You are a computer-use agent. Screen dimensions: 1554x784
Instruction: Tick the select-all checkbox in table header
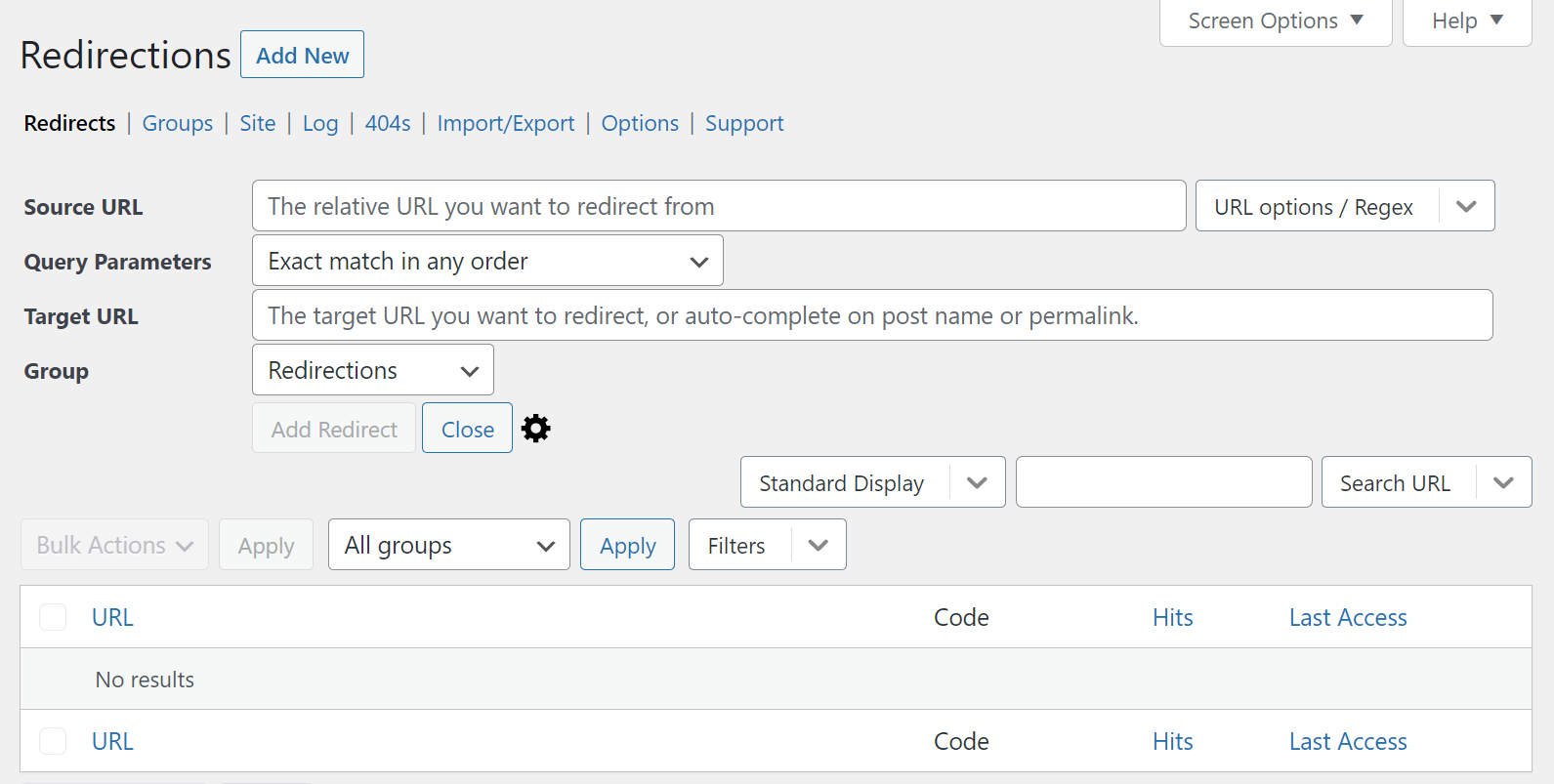[53, 617]
